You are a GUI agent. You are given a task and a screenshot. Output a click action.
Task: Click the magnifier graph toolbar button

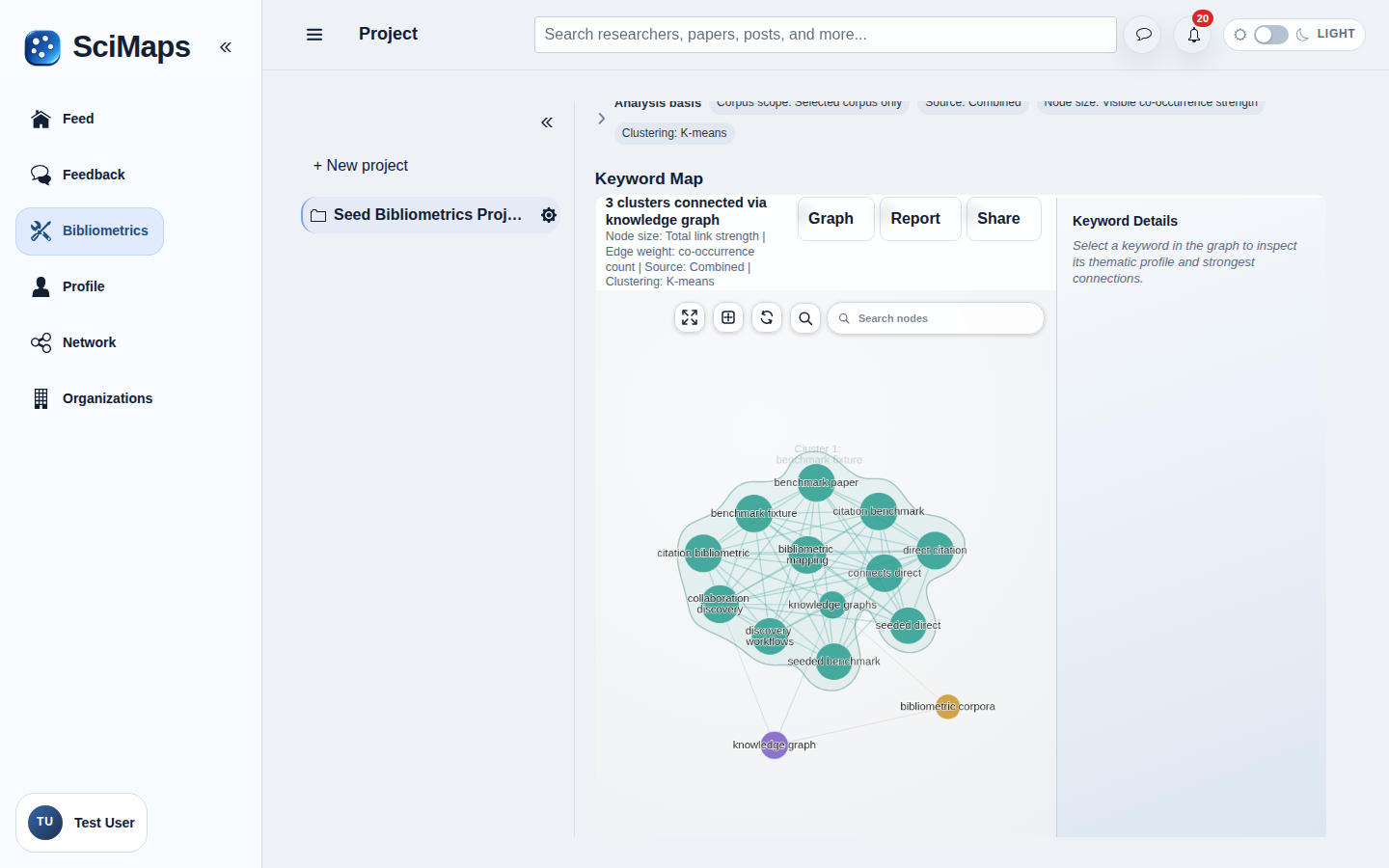click(x=805, y=318)
